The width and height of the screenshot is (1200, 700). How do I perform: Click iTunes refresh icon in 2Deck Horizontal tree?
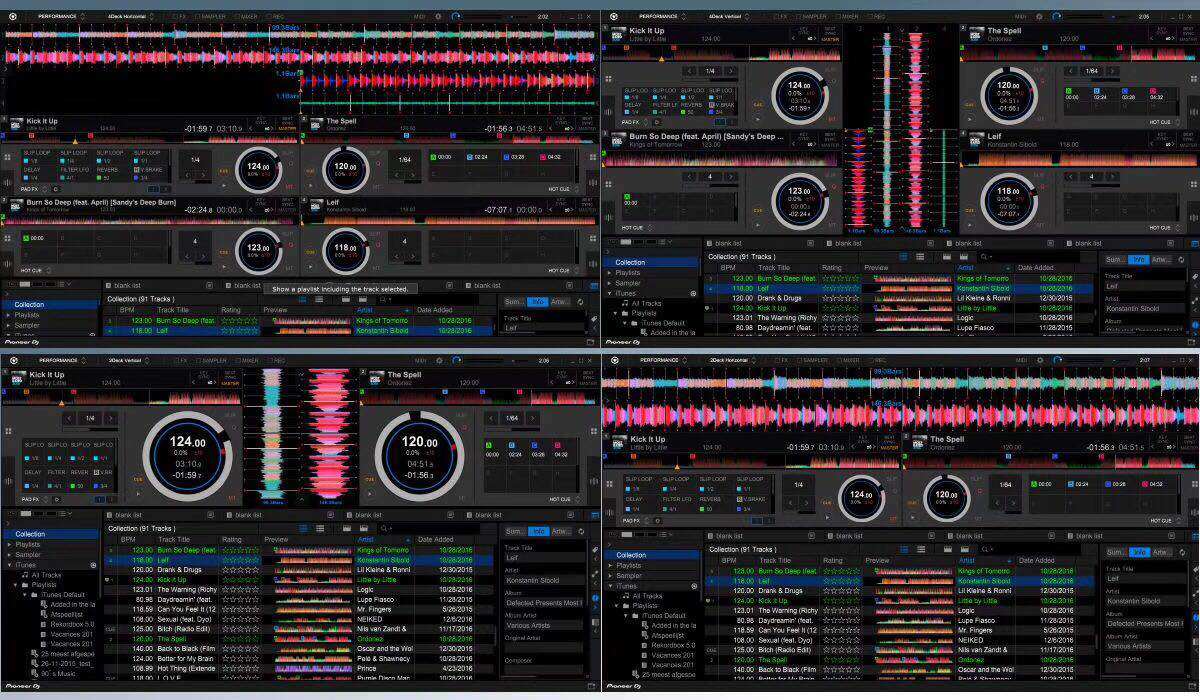click(x=694, y=585)
